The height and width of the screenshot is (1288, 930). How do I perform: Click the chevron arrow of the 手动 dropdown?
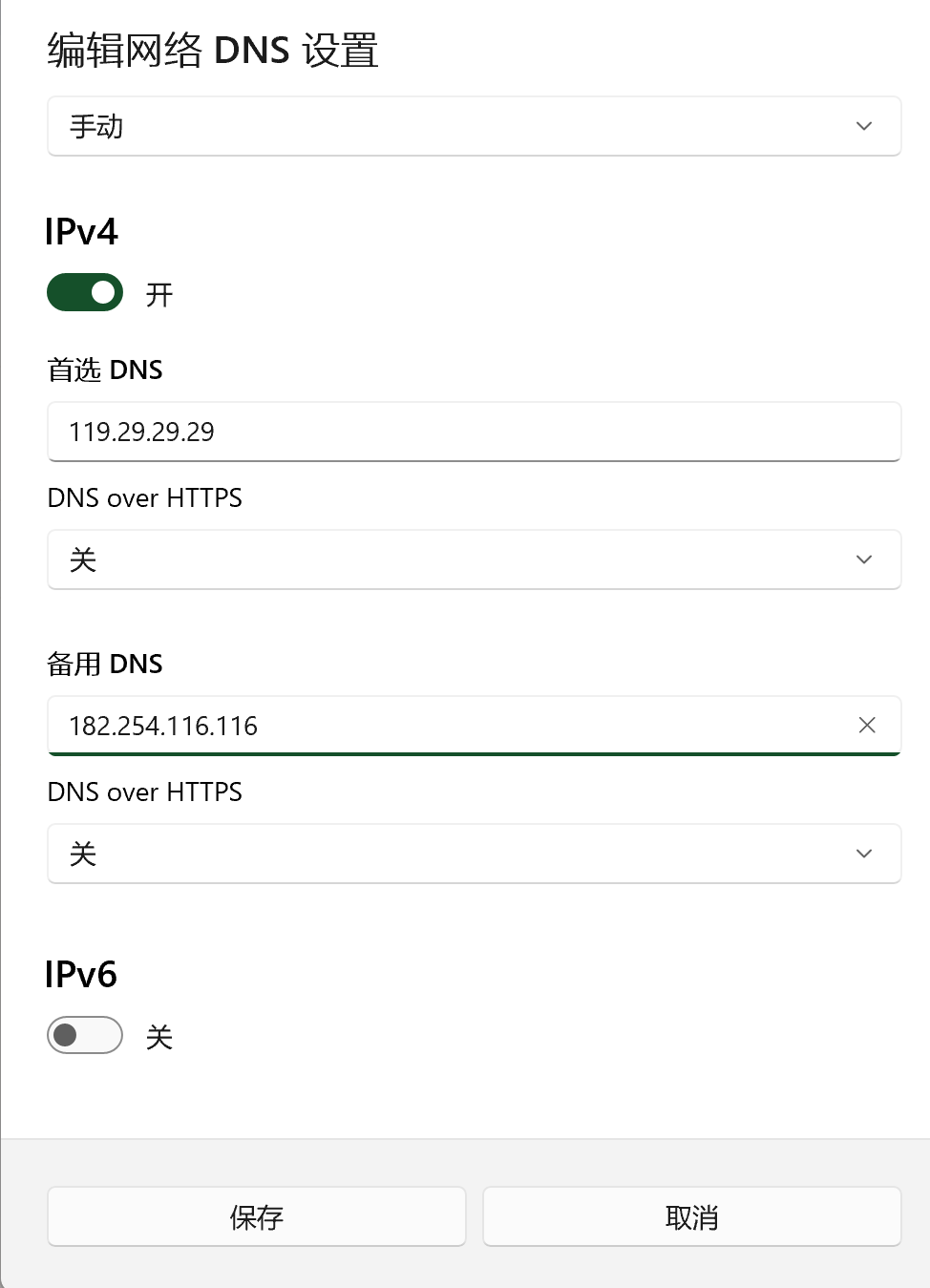864,126
